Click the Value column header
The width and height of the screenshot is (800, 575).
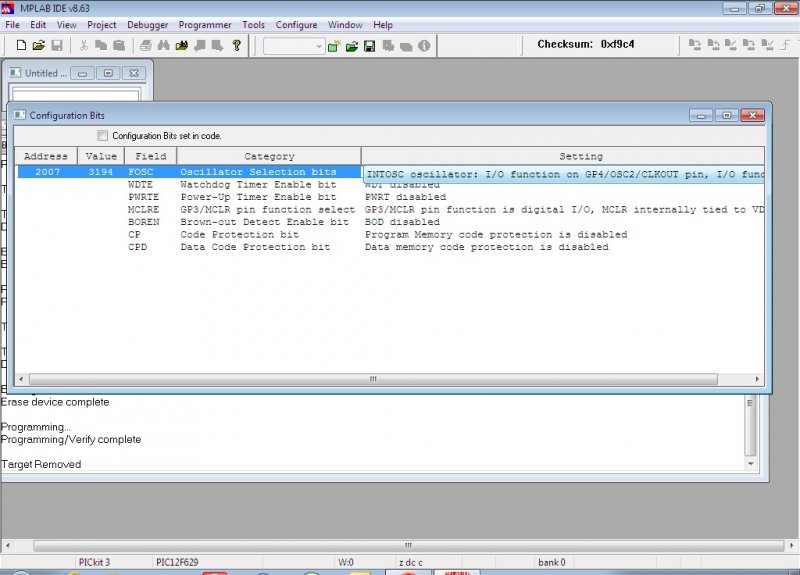101,156
